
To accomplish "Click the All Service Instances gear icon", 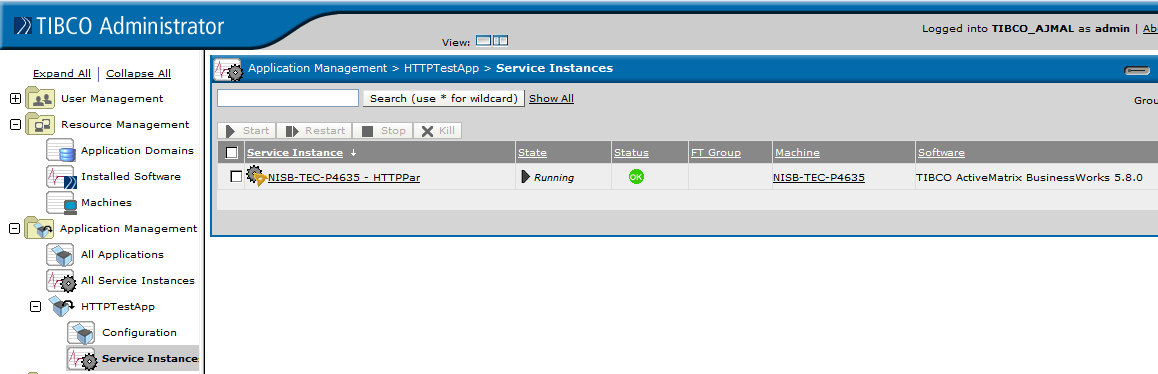I will [61, 281].
